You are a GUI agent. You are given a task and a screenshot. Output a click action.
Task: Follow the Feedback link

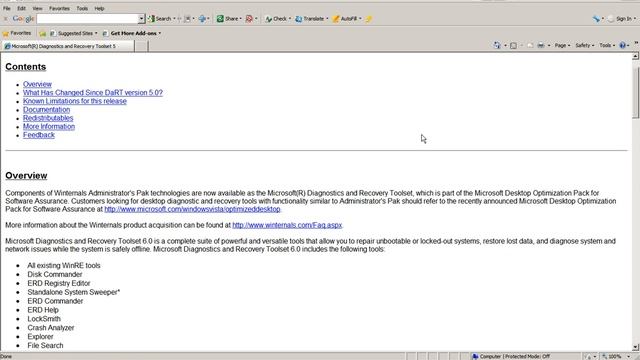(x=39, y=135)
